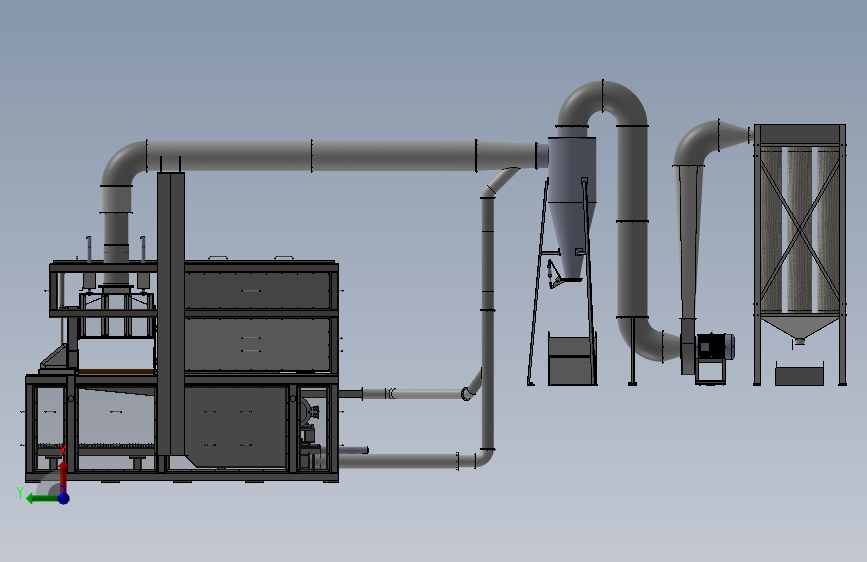Select the top-left duct elbow above the machine

123,162
